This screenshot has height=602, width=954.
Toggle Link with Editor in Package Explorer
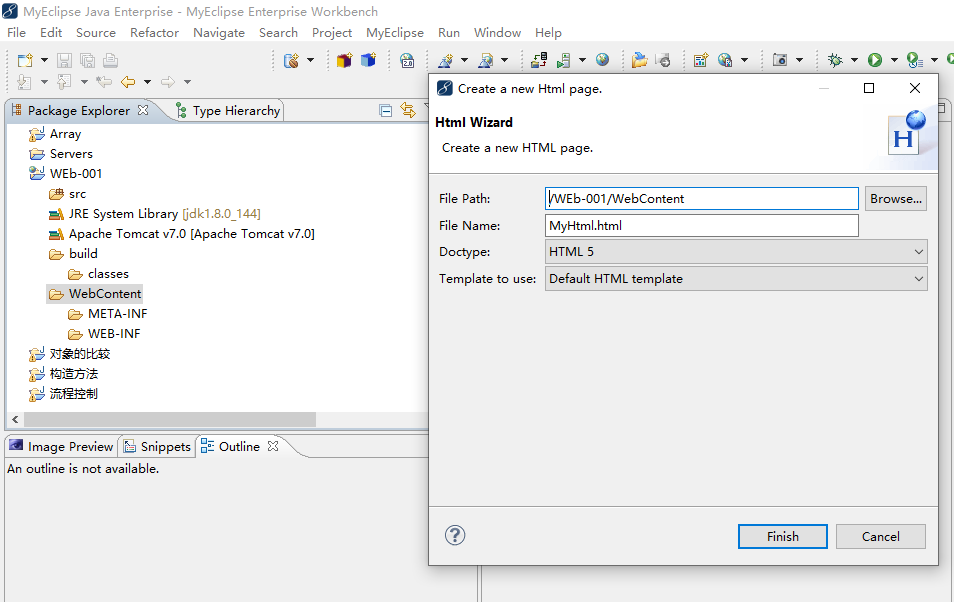408,110
